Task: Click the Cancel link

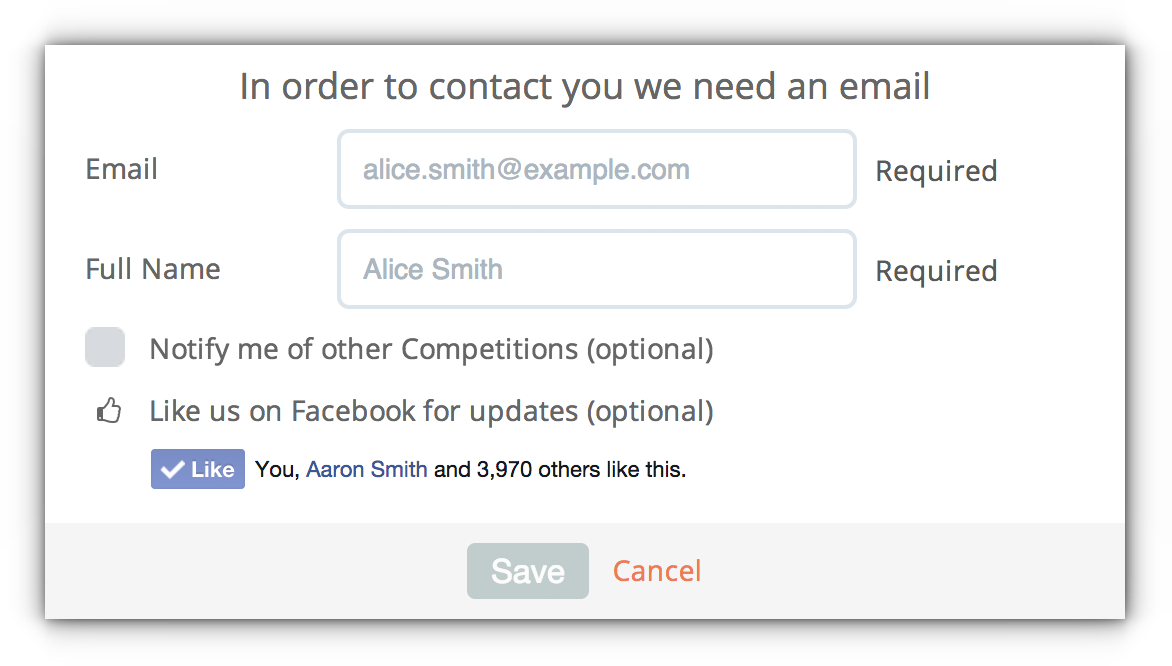Action: [x=657, y=571]
